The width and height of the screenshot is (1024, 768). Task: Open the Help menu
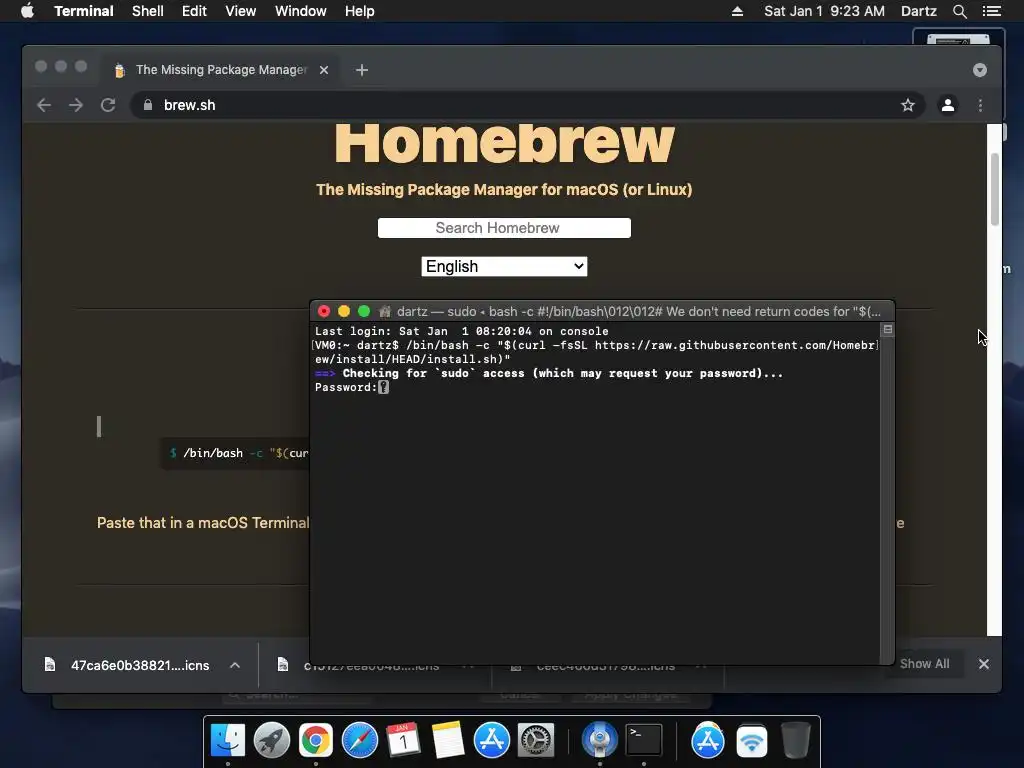tap(359, 11)
